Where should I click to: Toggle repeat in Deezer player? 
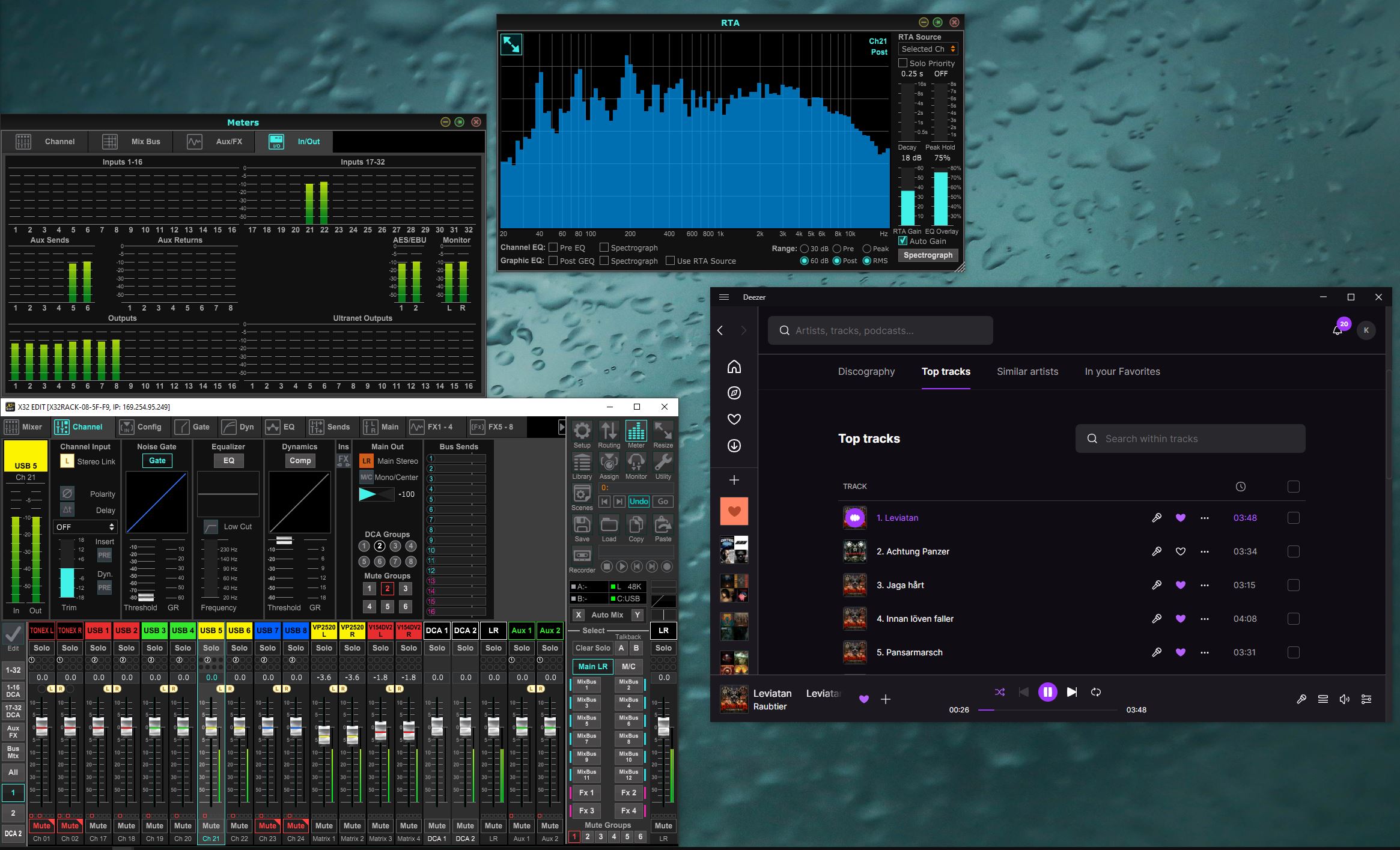(x=1096, y=692)
